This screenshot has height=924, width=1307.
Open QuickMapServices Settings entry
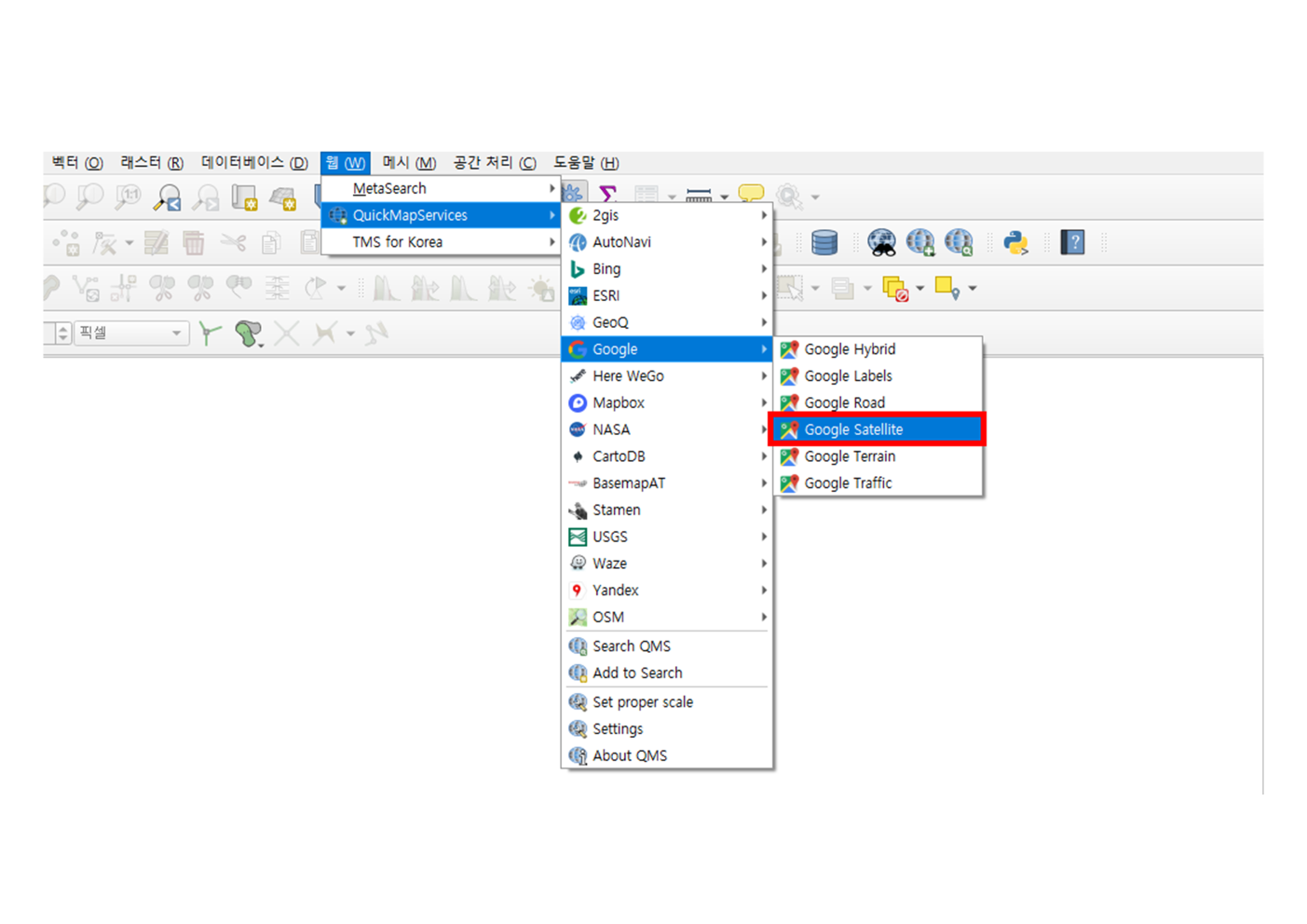(x=667, y=729)
